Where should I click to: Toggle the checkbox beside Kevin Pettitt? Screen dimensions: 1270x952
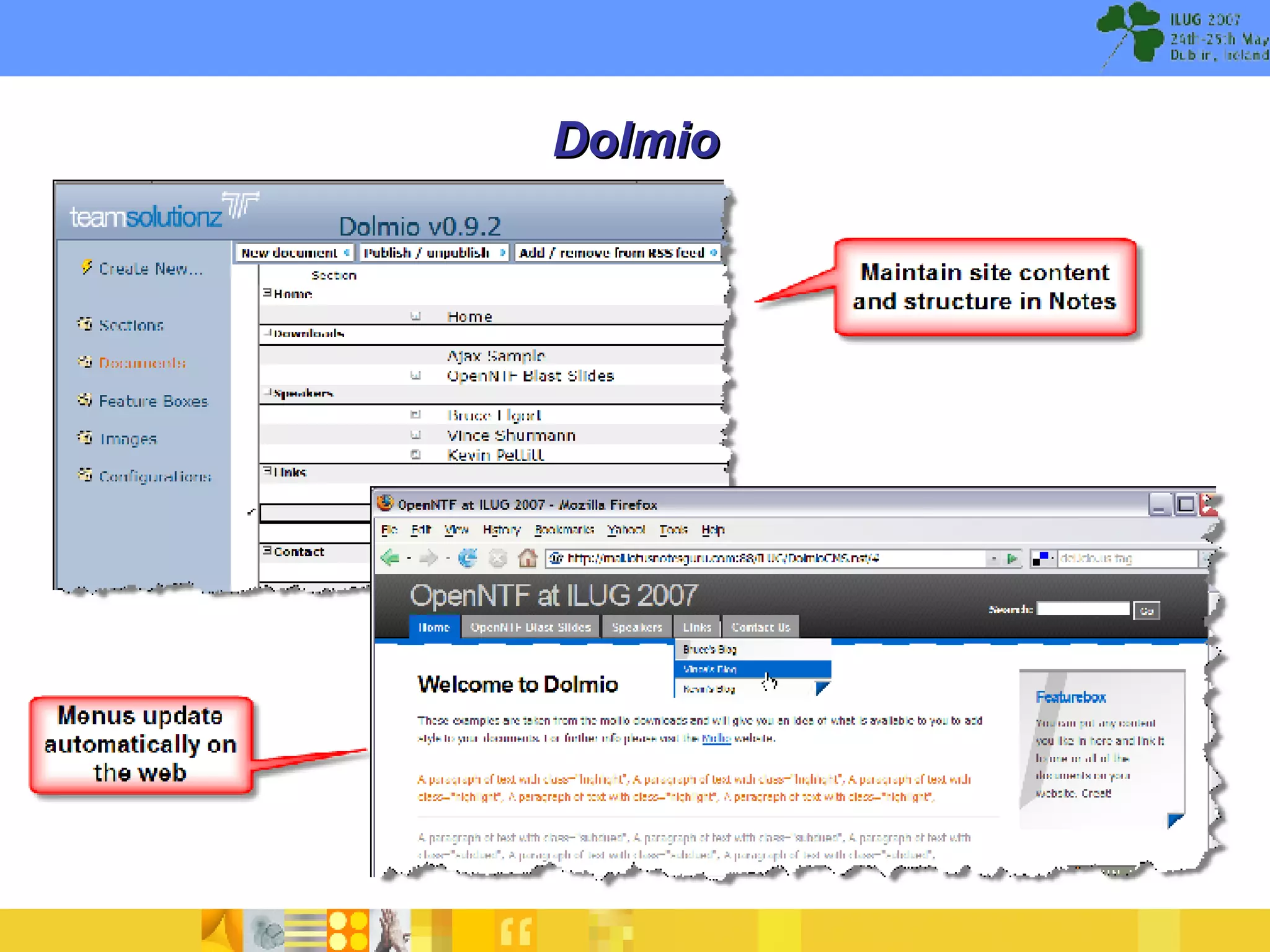coord(415,454)
